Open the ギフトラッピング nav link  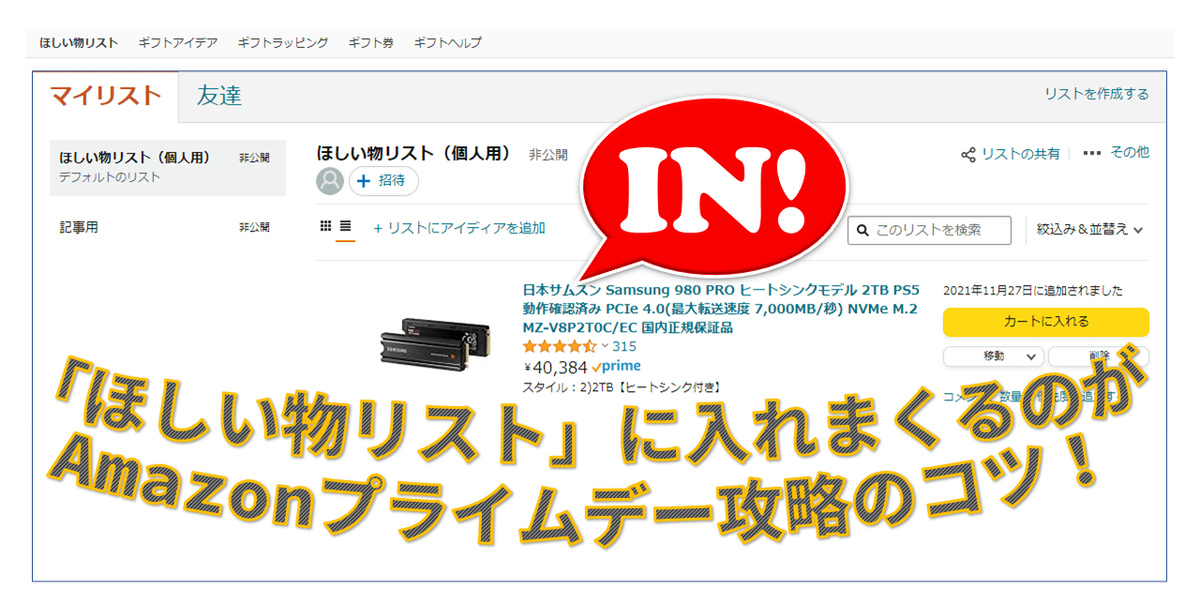[x=283, y=43]
